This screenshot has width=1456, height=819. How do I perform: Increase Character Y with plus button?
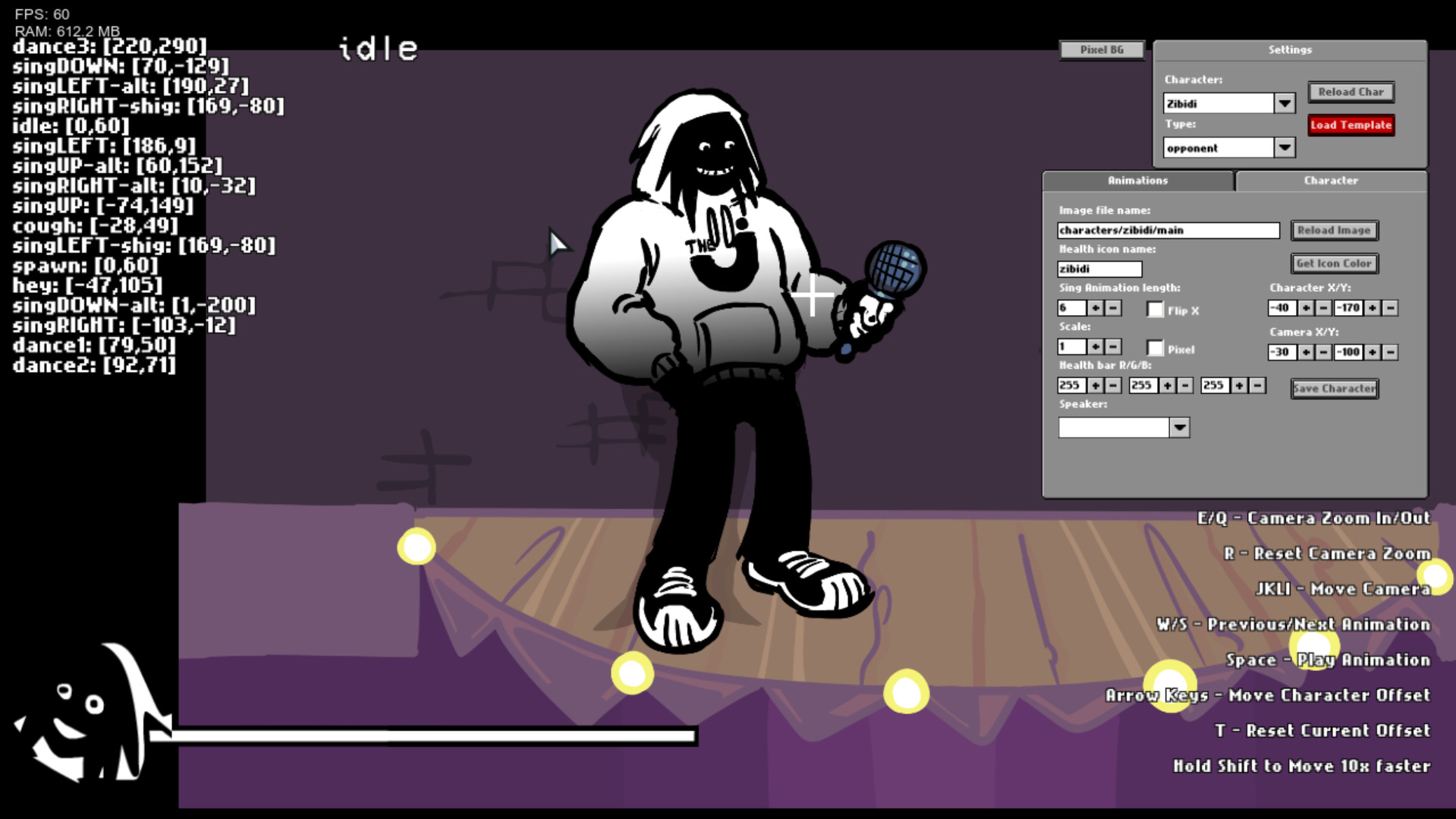1372,307
